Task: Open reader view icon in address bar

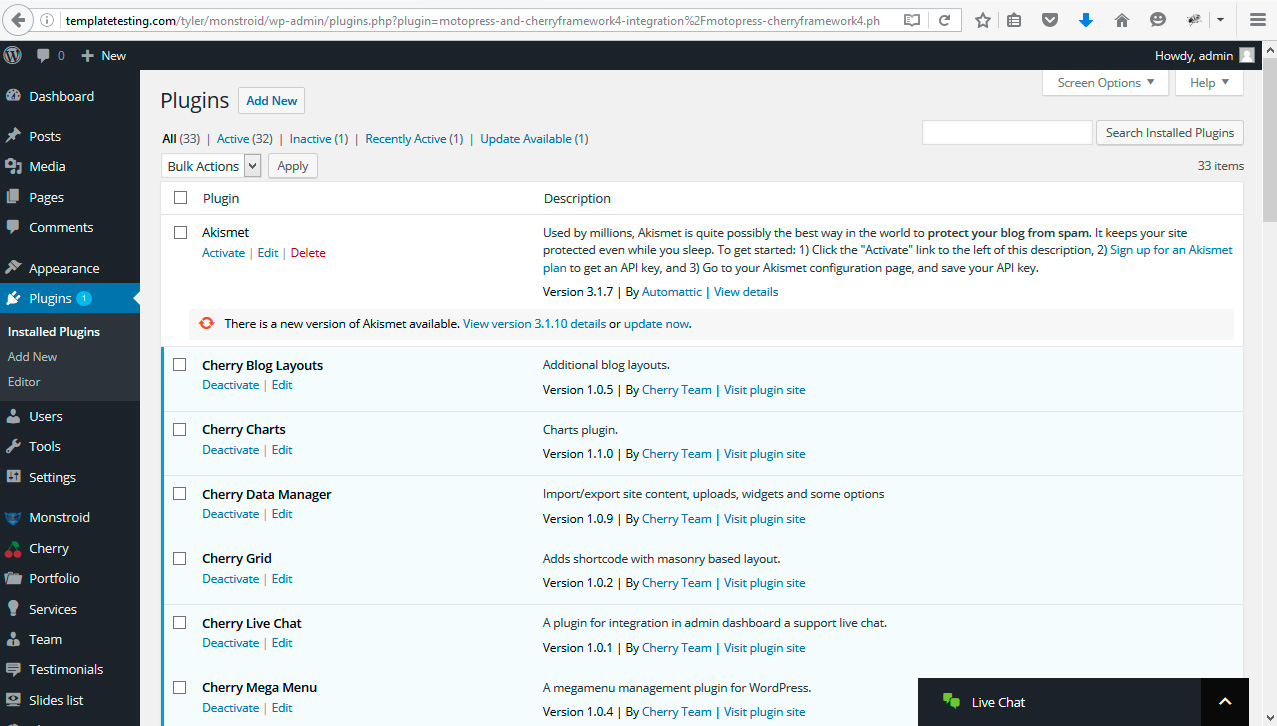Action: coord(912,20)
